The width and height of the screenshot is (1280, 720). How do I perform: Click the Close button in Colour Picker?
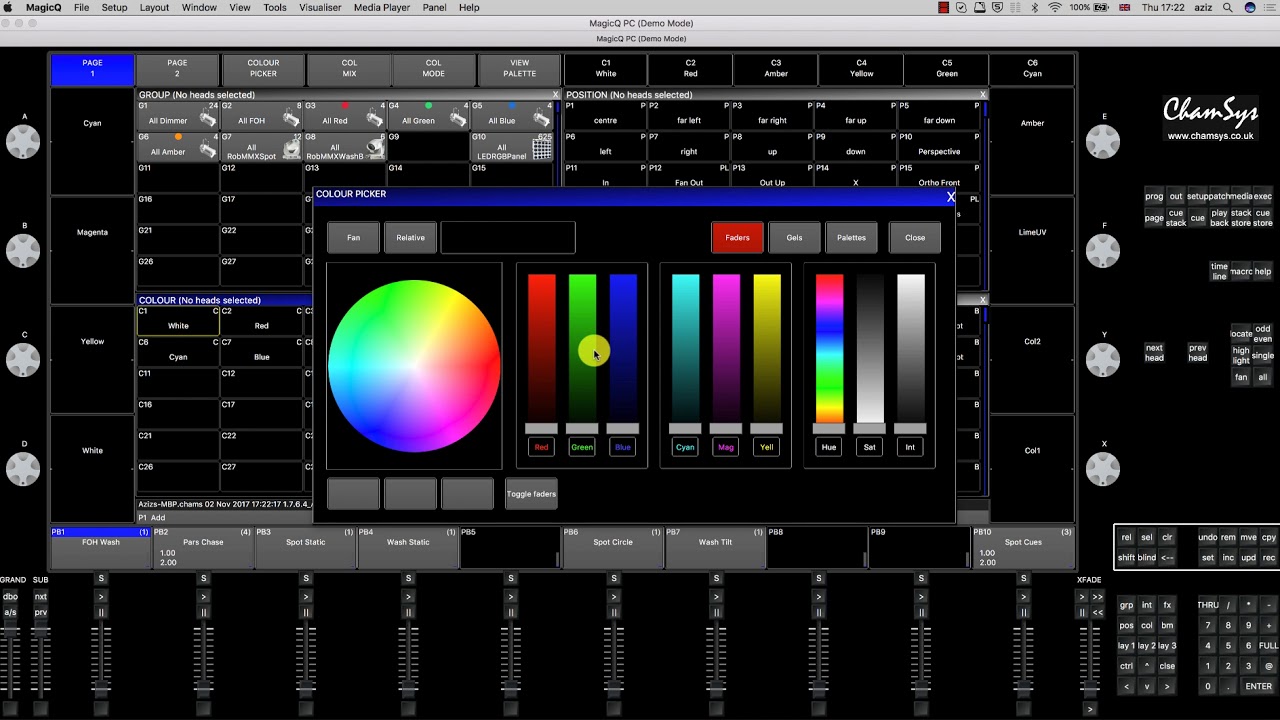(x=915, y=237)
